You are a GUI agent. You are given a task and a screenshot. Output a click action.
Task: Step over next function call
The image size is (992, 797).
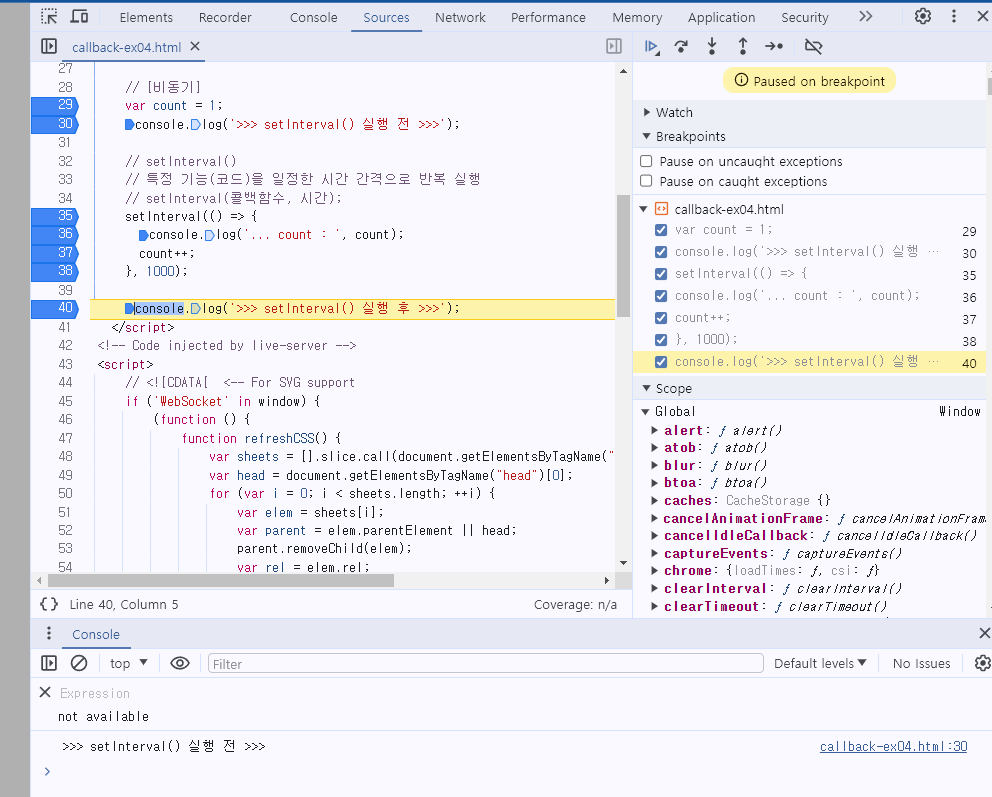pos(681,46)
